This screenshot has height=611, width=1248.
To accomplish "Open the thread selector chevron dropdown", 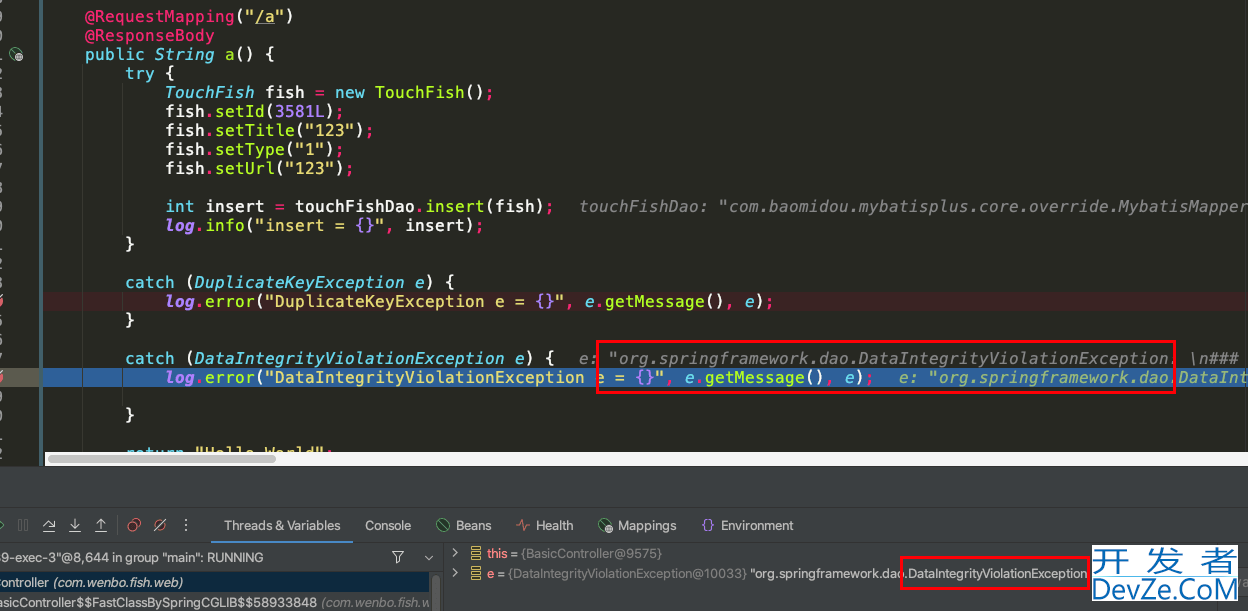I will (x=429, y=557).
